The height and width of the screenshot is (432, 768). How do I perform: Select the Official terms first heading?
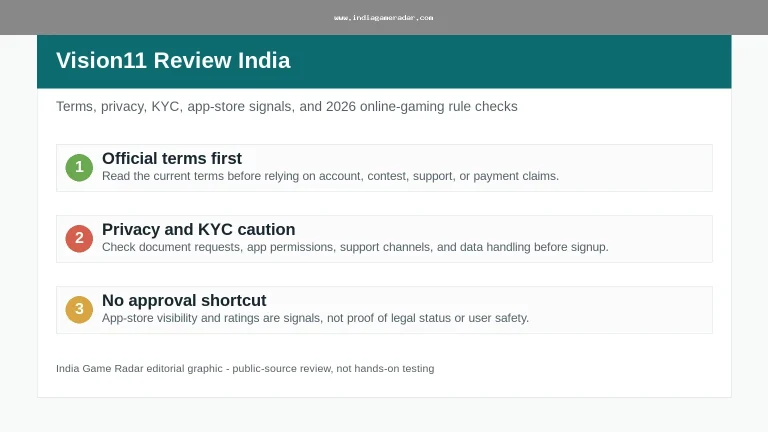click(172, 158)
